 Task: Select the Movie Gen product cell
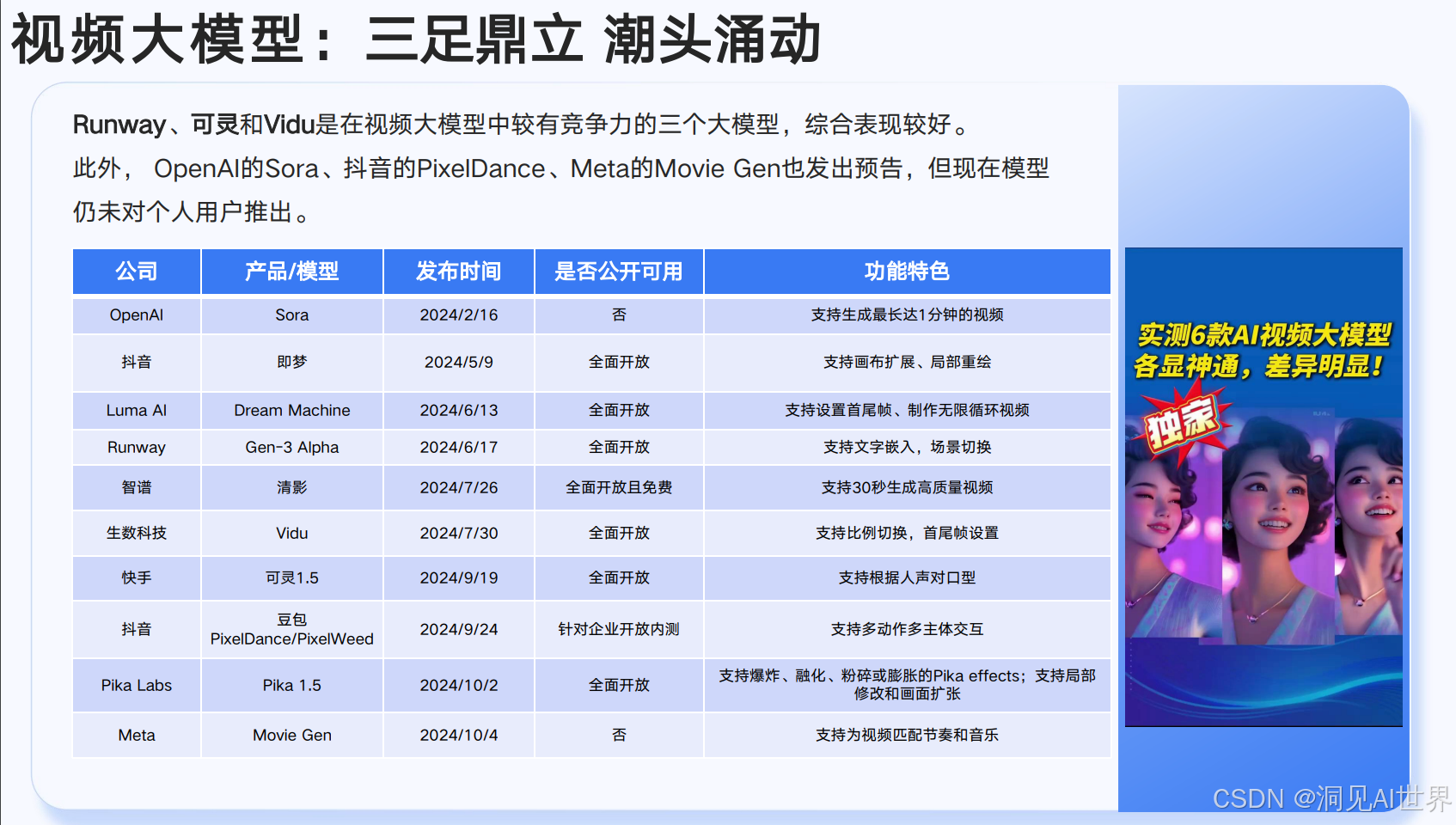[292, 736]
